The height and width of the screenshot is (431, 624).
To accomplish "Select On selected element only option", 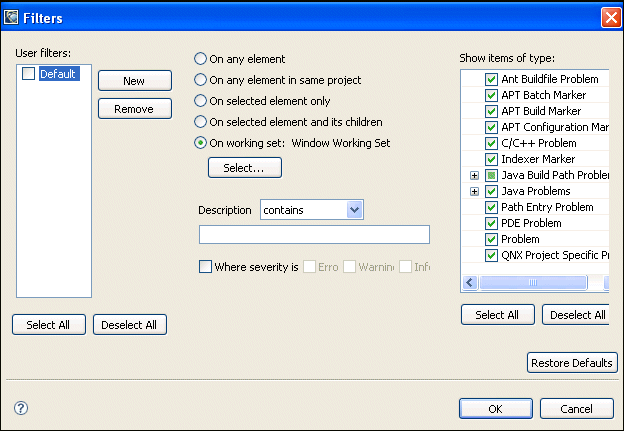I will [x=200, y=101].
